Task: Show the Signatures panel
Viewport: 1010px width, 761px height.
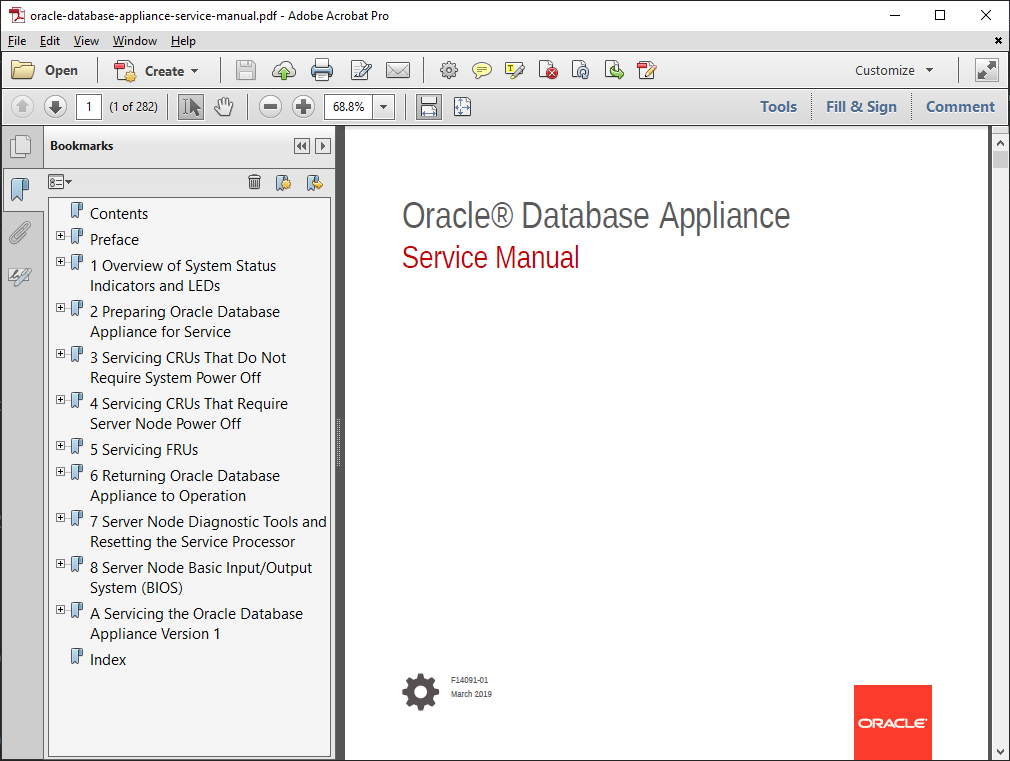Action: point(20,276)
